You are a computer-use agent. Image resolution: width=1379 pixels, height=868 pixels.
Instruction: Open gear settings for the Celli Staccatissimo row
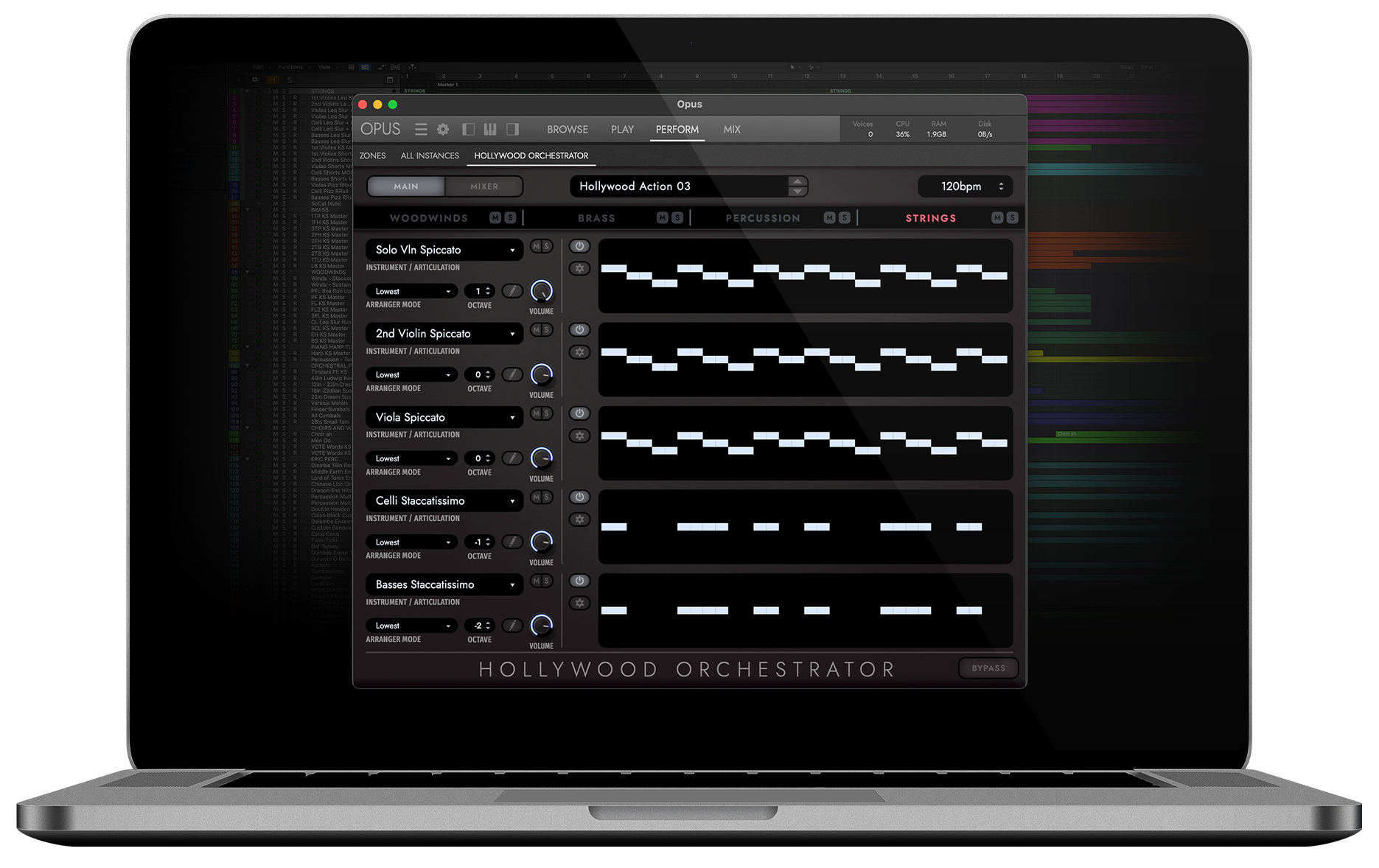[x=579, y=519]
